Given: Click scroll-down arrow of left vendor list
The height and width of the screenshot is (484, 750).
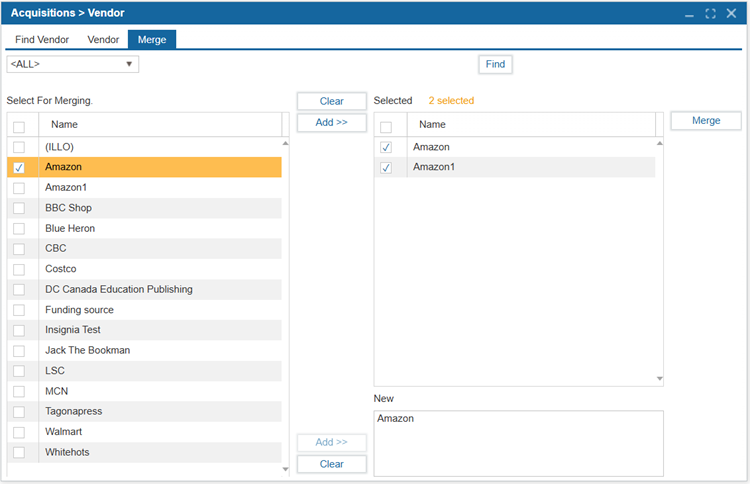Looking at the screenshot, I should click(286, 469).
